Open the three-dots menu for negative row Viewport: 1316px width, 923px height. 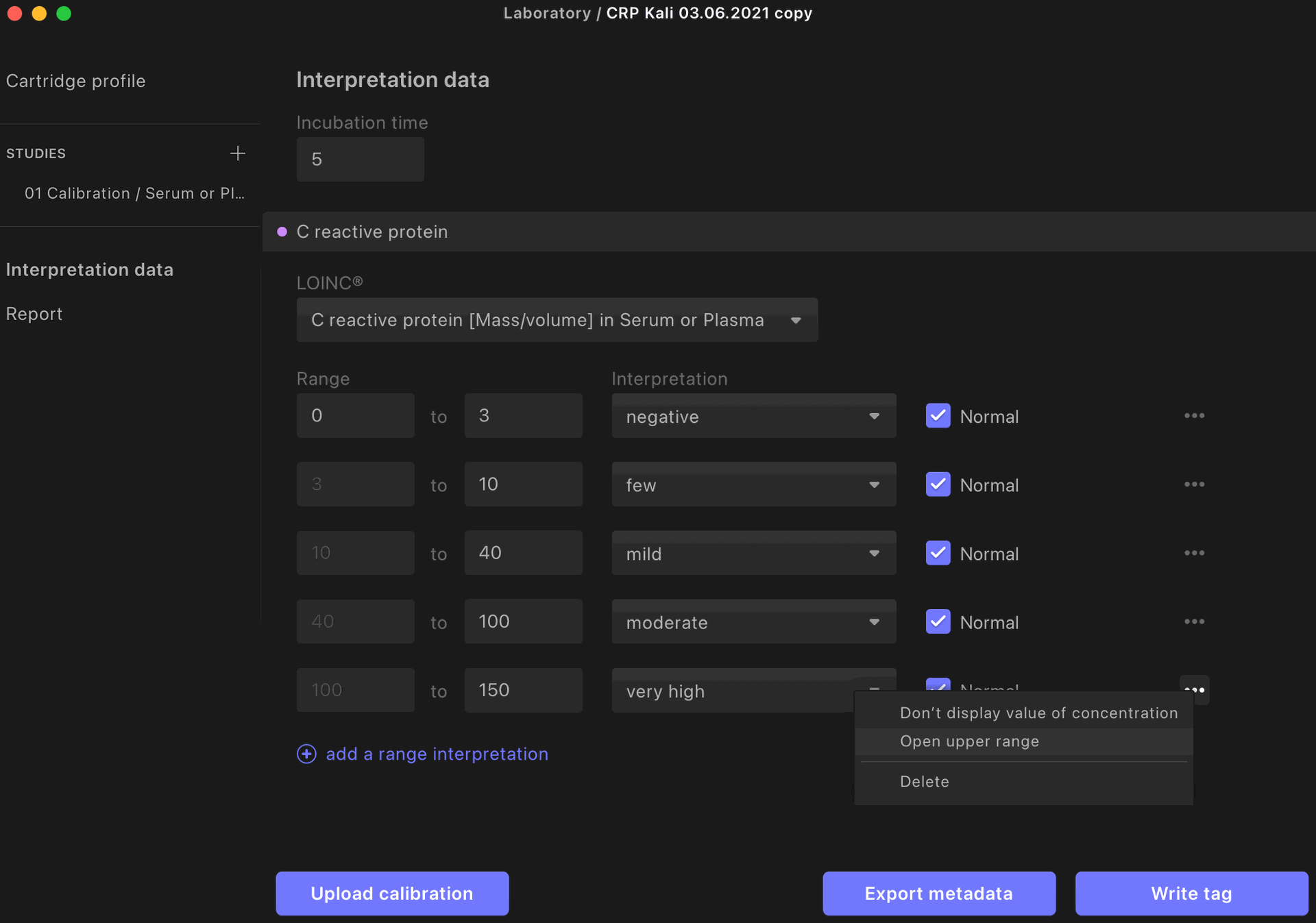[1194, 416]
